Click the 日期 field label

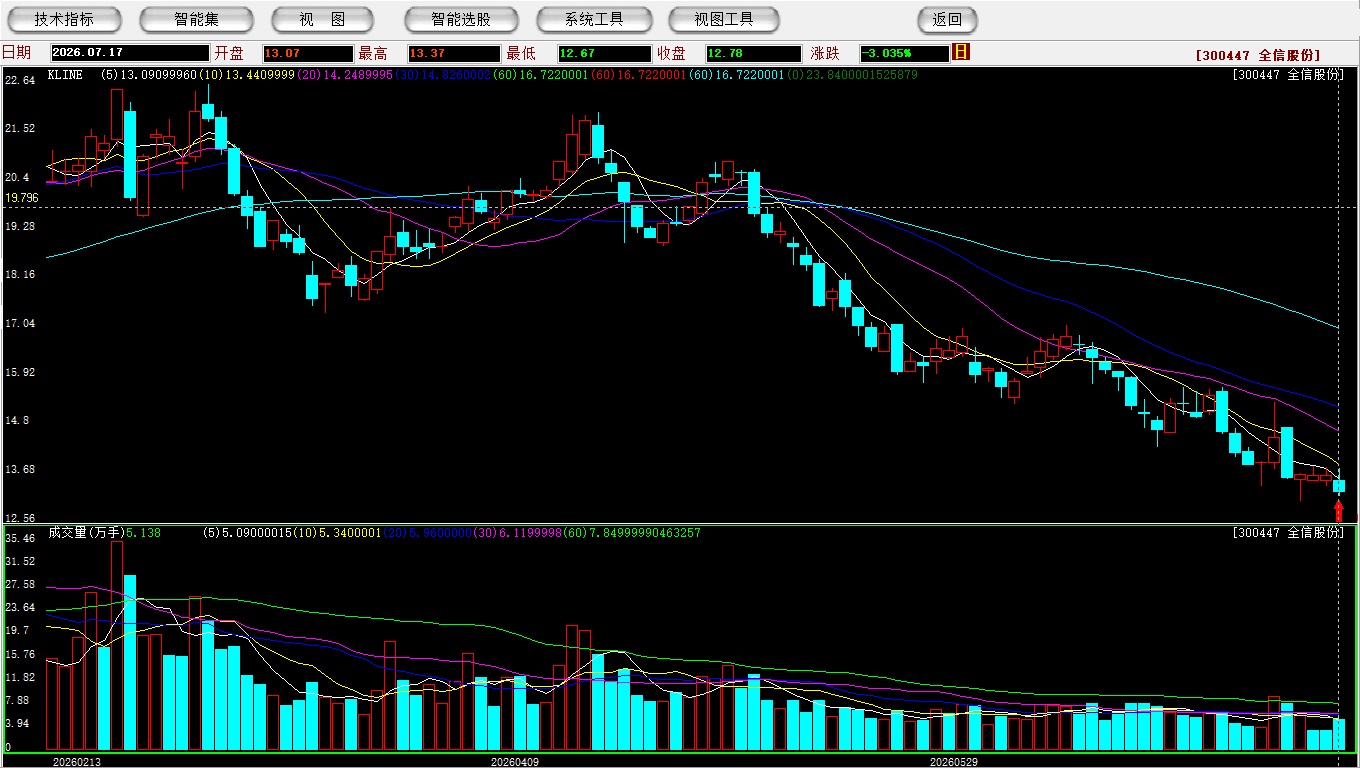pos(16,53)
